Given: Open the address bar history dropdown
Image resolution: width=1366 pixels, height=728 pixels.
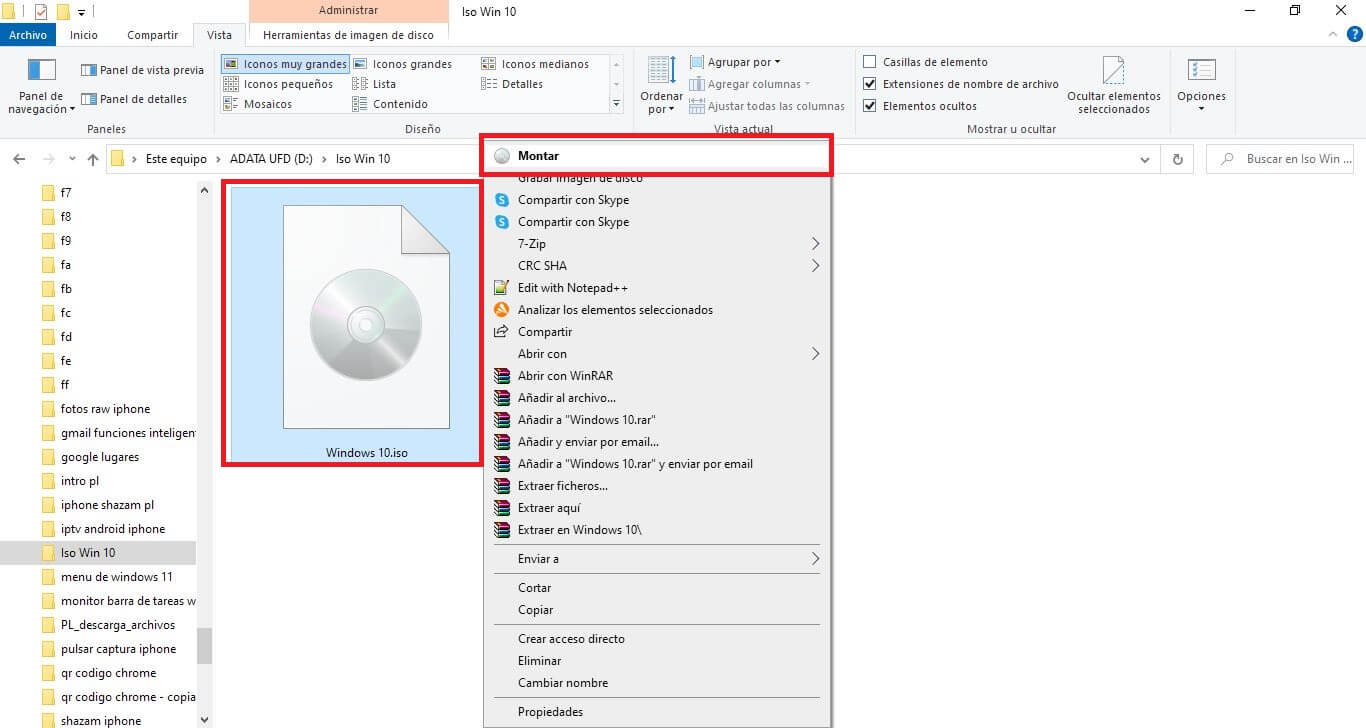Looking at the screenshot, I should [1145, 159].
